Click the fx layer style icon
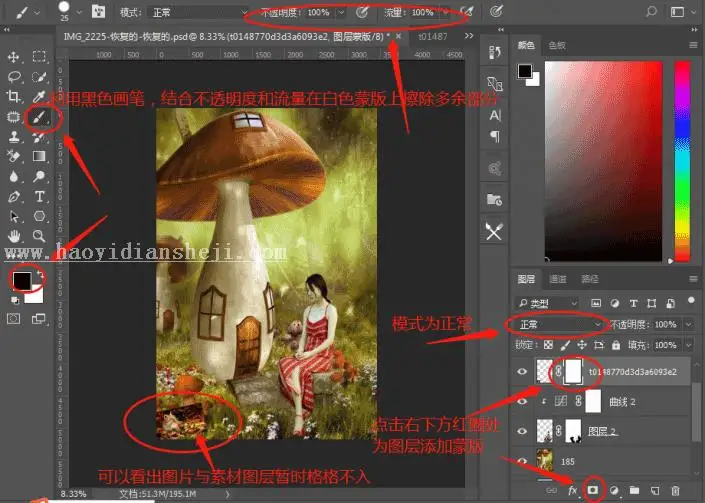705x503 pixels. 572,490
